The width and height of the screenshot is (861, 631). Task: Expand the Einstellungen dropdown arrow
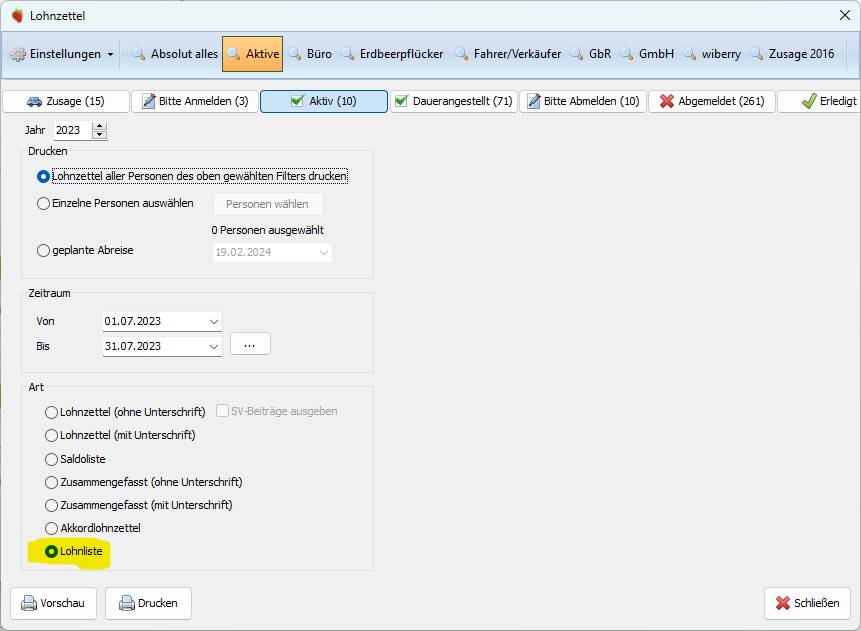[x=110, y=54]
